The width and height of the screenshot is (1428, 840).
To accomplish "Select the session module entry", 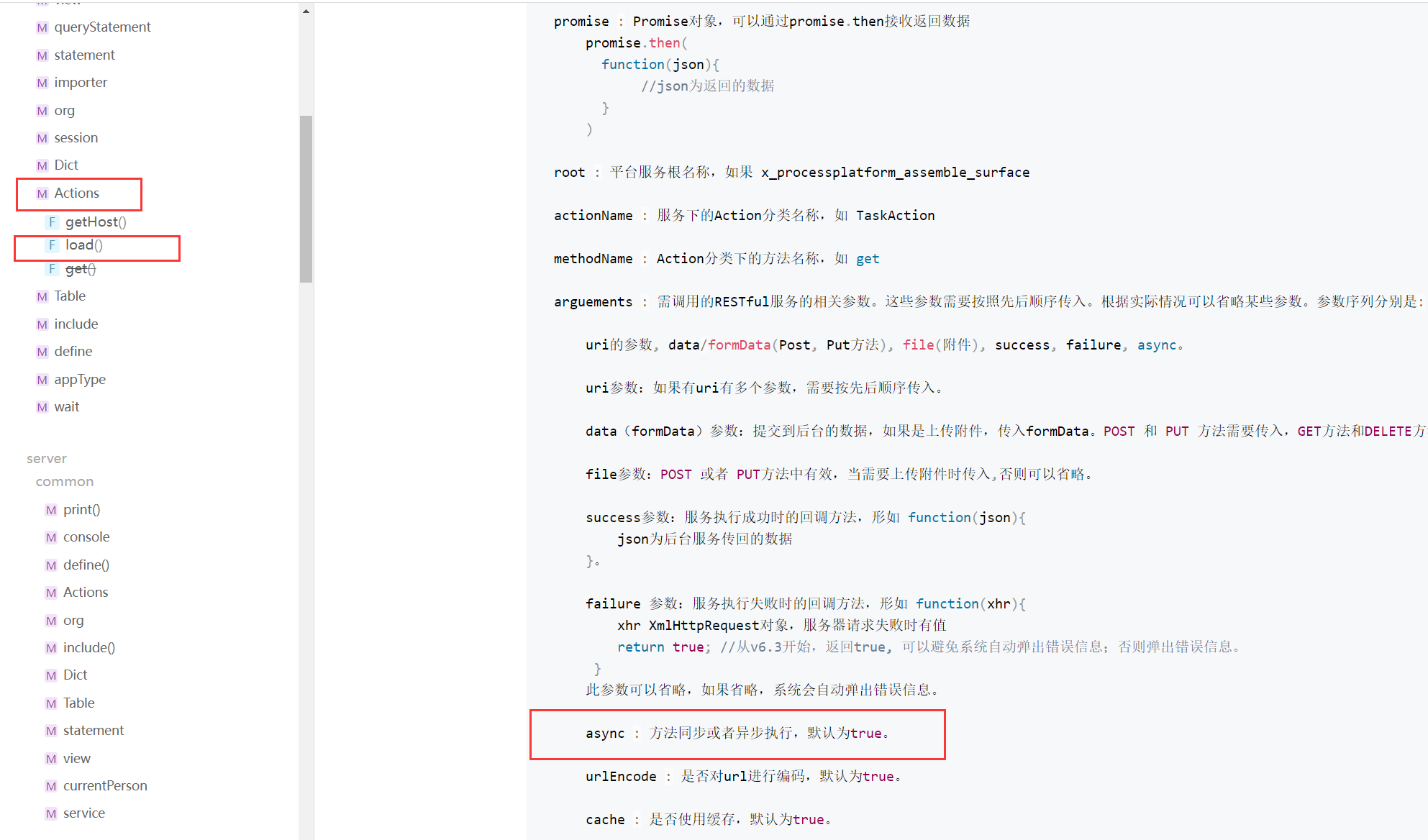I will click(x=76, y=138).
